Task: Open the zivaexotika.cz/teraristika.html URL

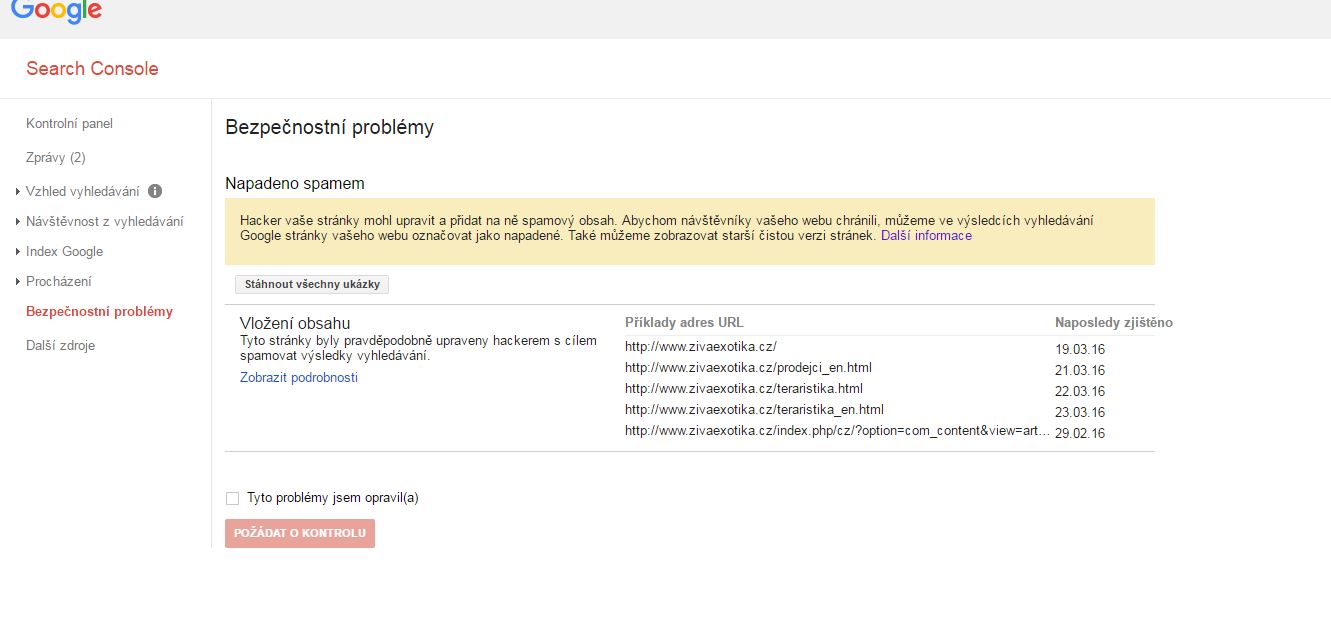Action: pyautogui.click(x=743, y=389)
